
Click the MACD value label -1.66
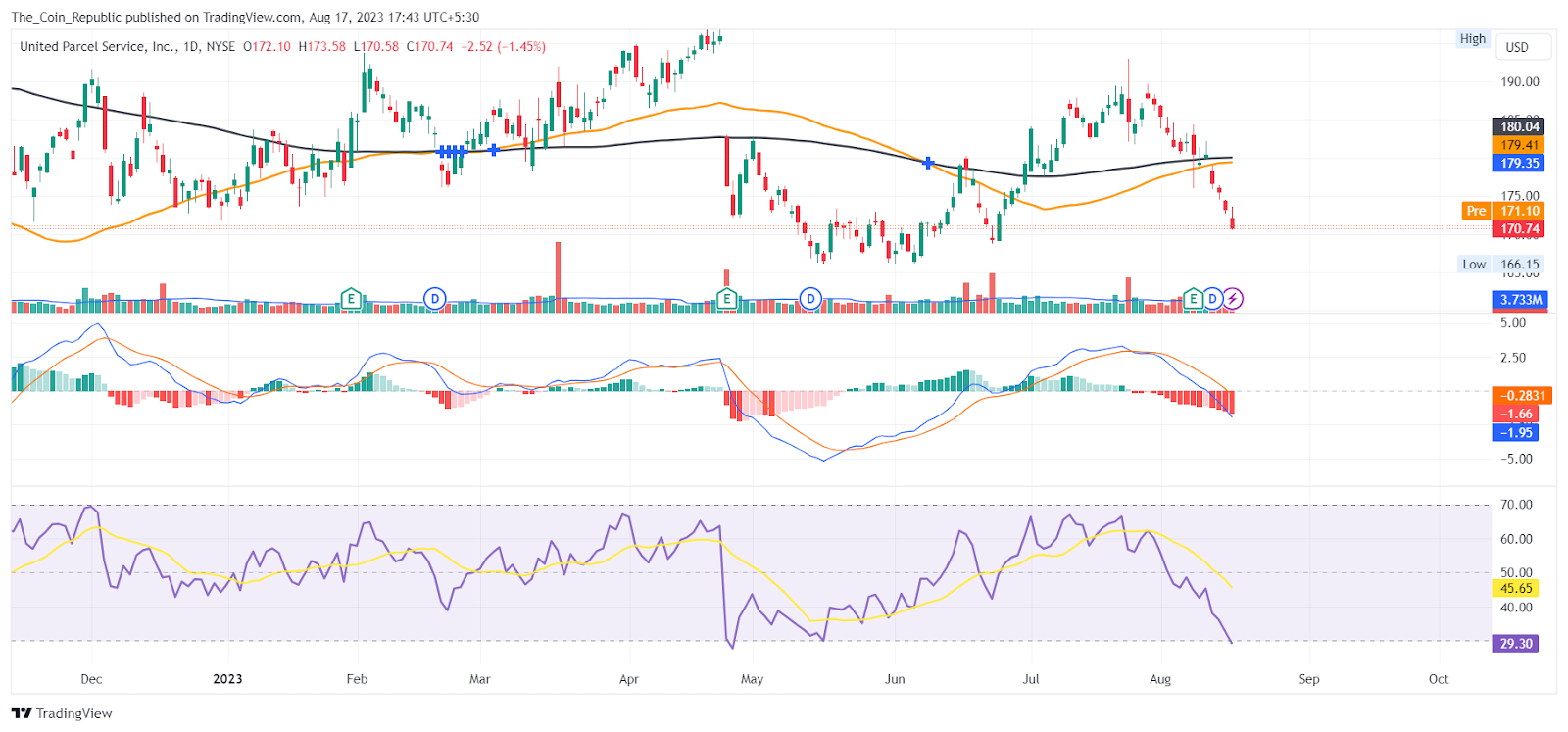[x=1516, y=415]
